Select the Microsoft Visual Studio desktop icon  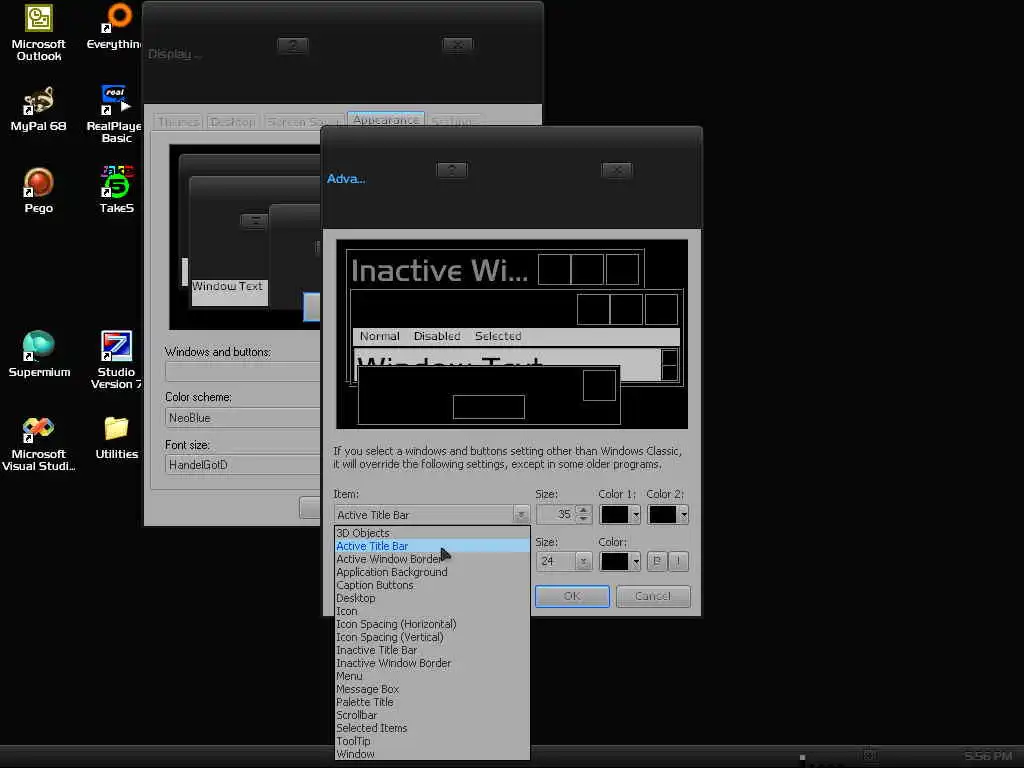click(x=39, y=445)
